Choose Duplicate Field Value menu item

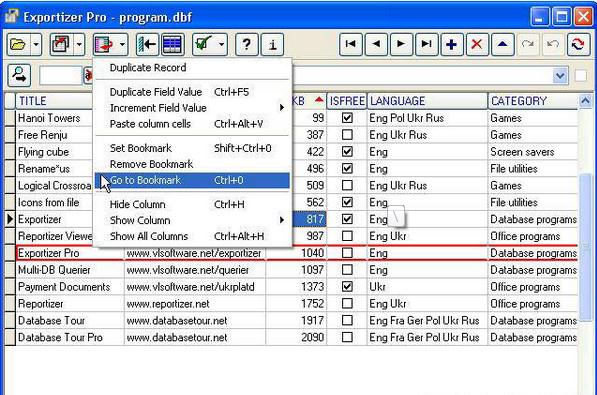coord(192,92)
